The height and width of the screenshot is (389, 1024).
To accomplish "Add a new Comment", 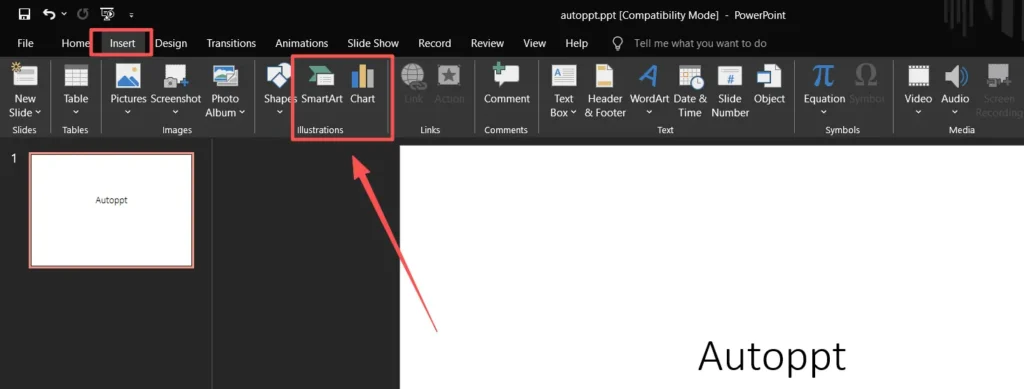I will pyautogui.click(x=507, y=84).
